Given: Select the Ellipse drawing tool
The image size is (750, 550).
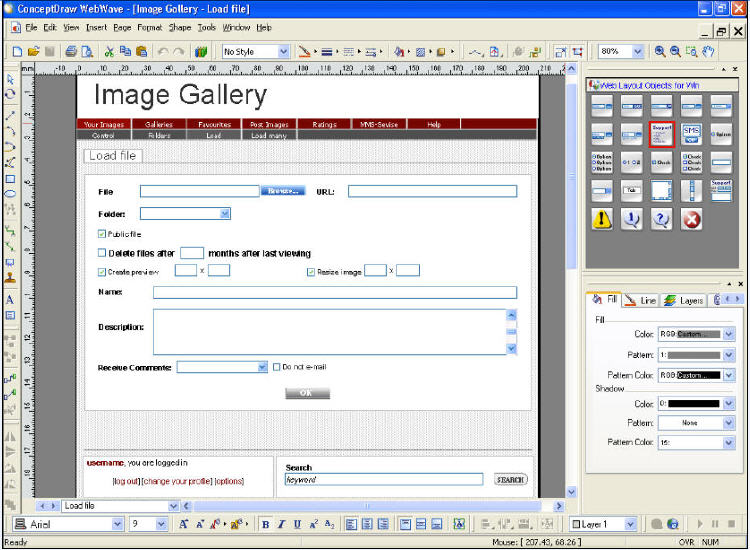Looking at the screenshot, I should 10,194.
